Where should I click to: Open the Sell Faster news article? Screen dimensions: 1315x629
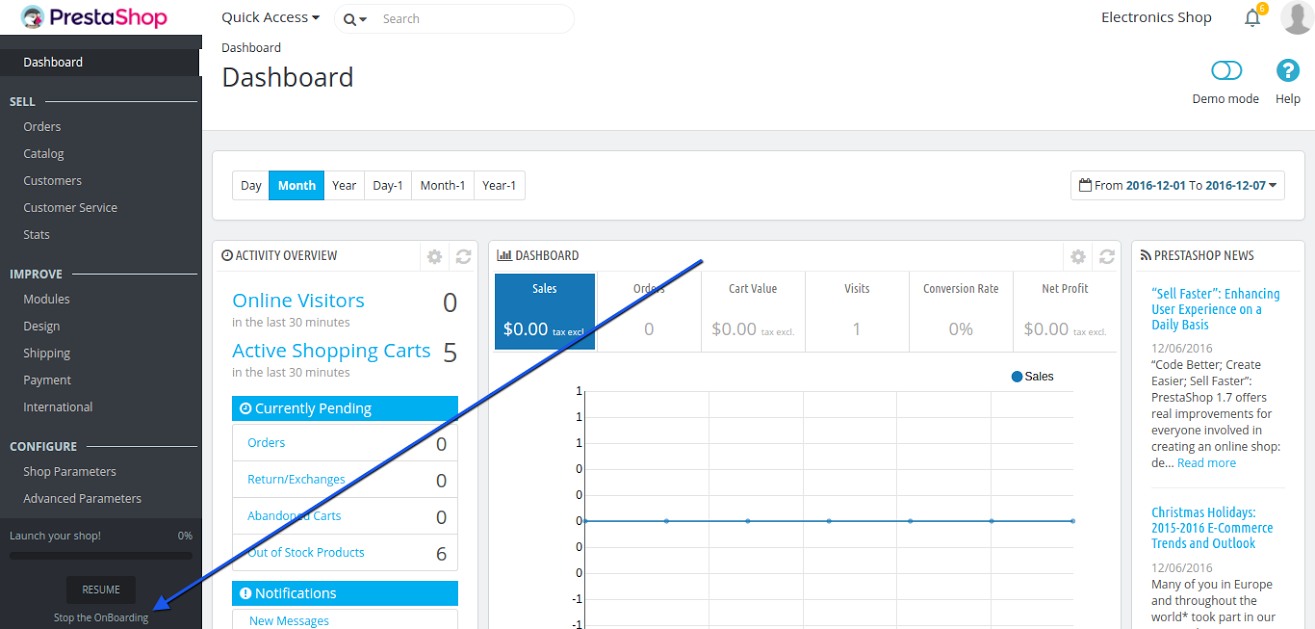click(x=1215, y=309)
